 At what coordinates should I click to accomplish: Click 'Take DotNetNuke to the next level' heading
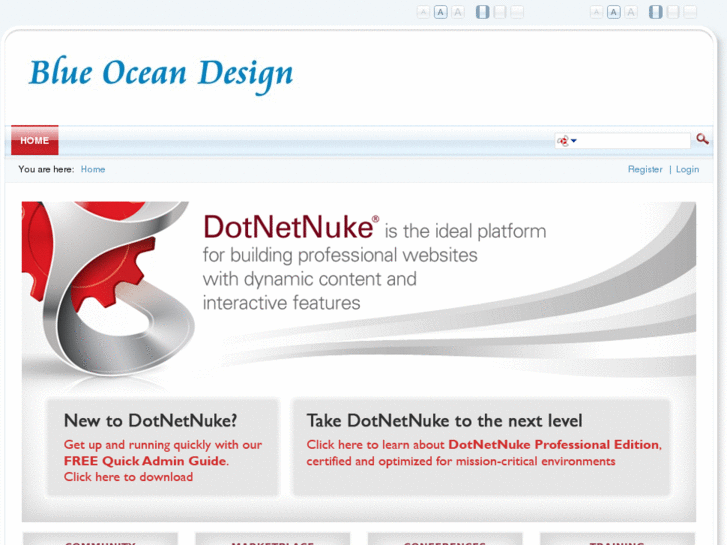tap(444, 421)
